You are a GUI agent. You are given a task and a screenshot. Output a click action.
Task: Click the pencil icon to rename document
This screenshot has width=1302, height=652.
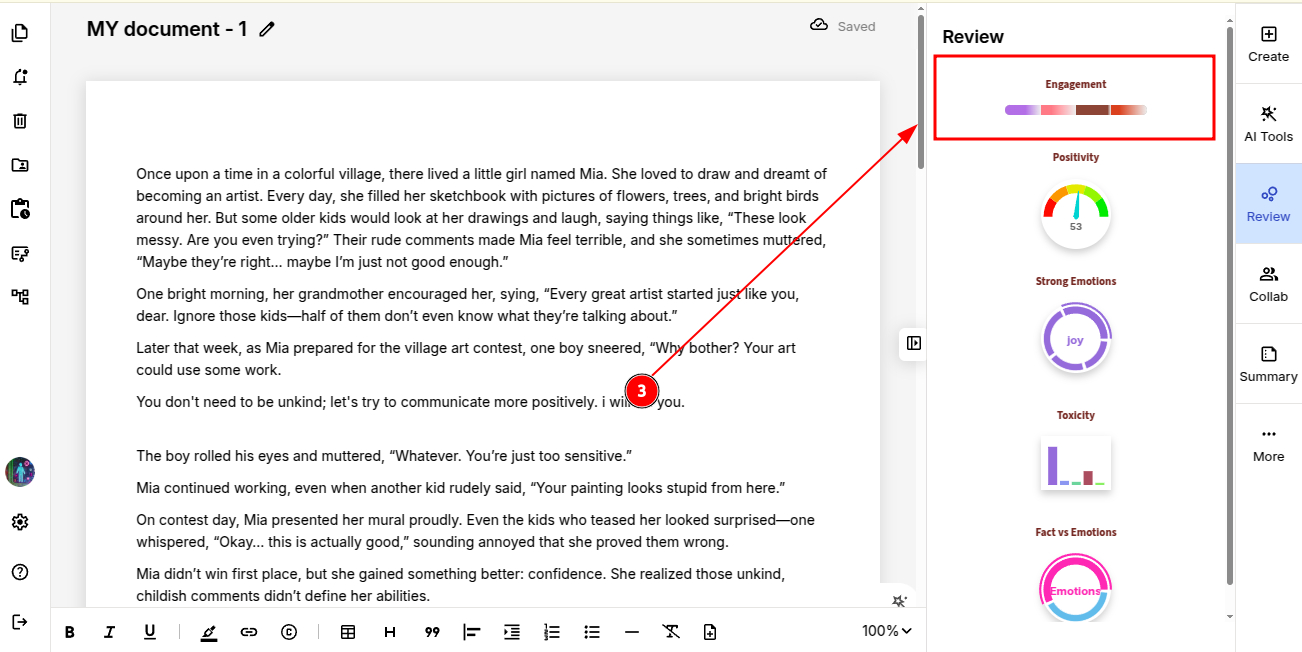point(267,29)
